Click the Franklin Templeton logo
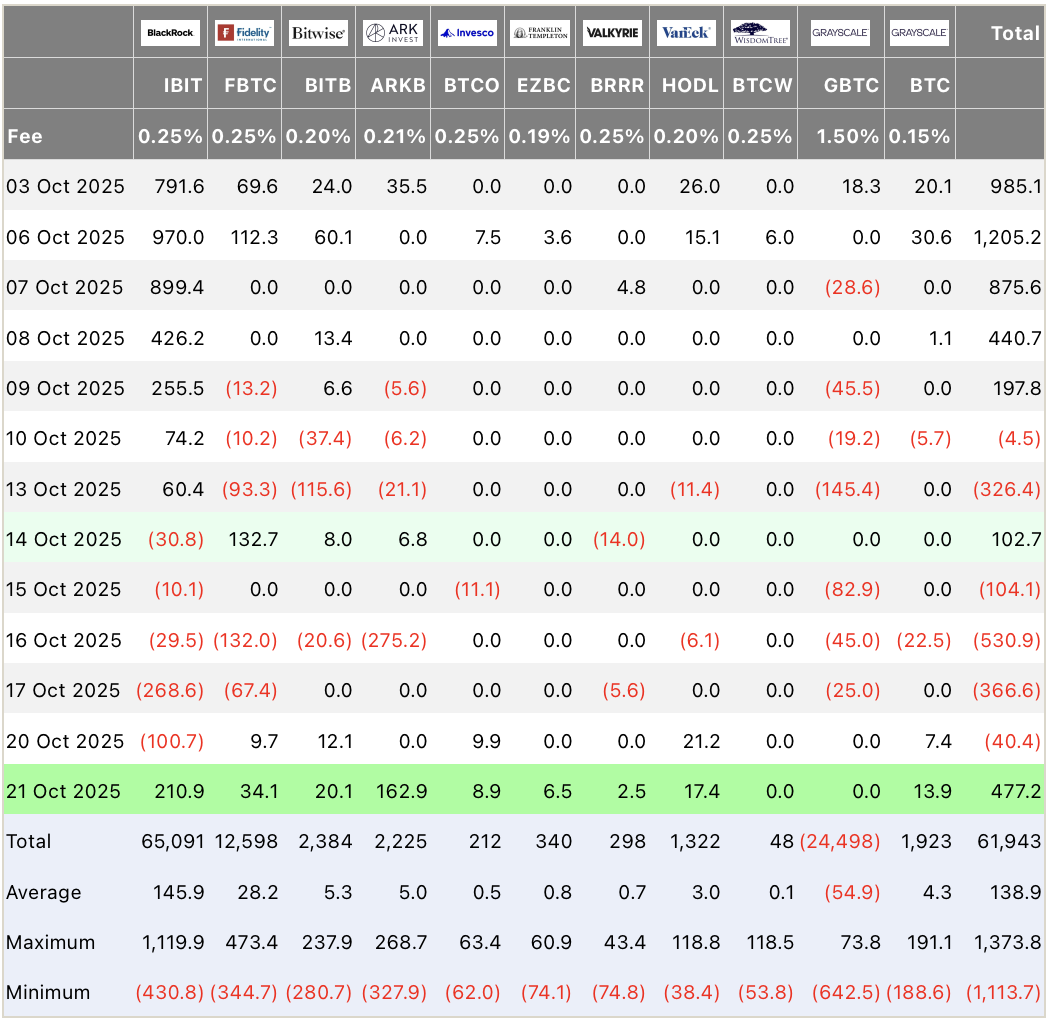This screenshot has height=1028, width=1056. pos(540,33)
